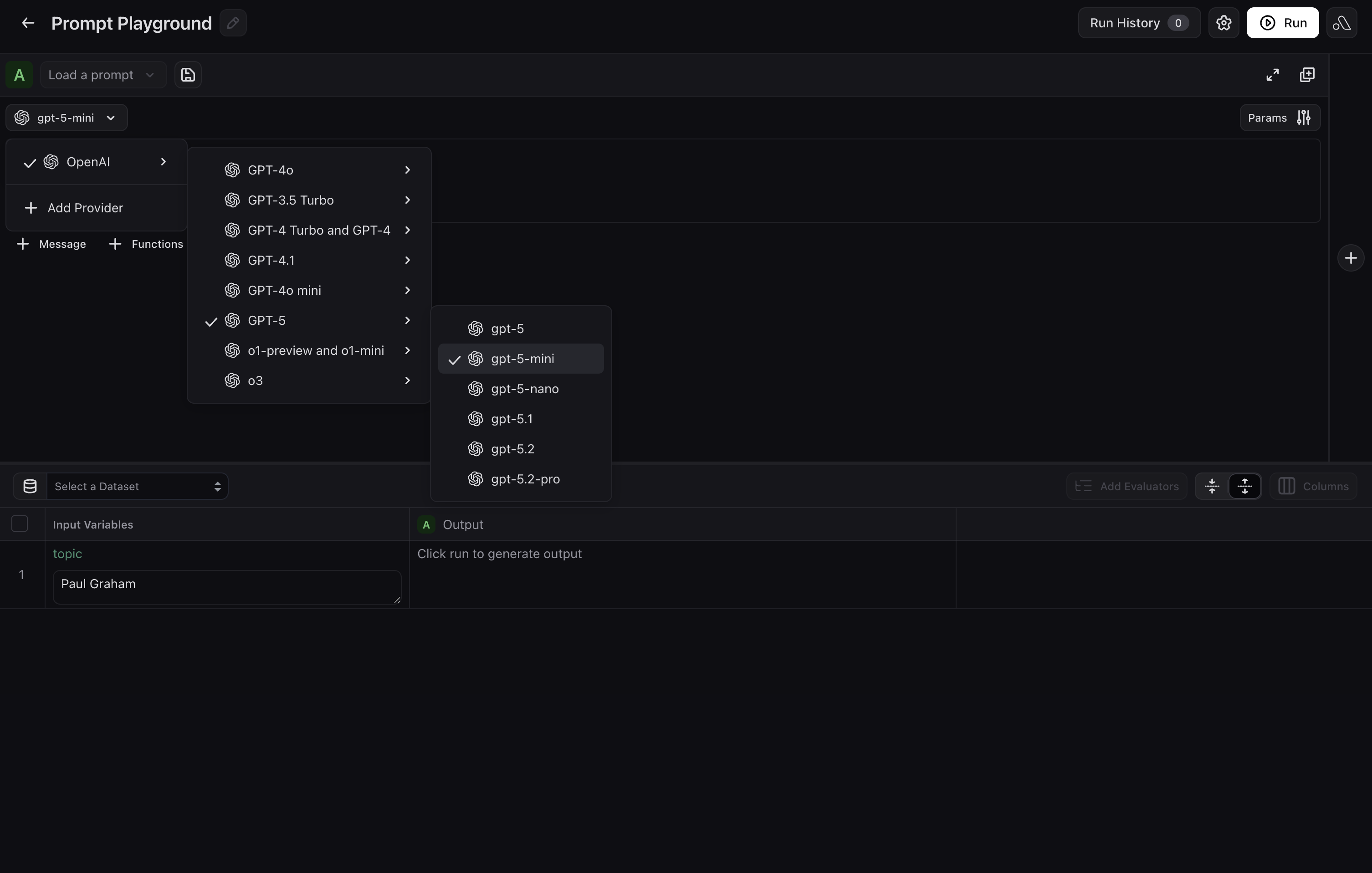Click the database icon by the dataset selector
1372x873 pixels.
[30, 486]
